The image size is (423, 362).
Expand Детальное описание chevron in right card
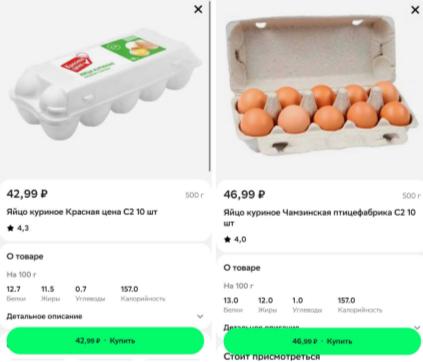(x=417, y=327)
